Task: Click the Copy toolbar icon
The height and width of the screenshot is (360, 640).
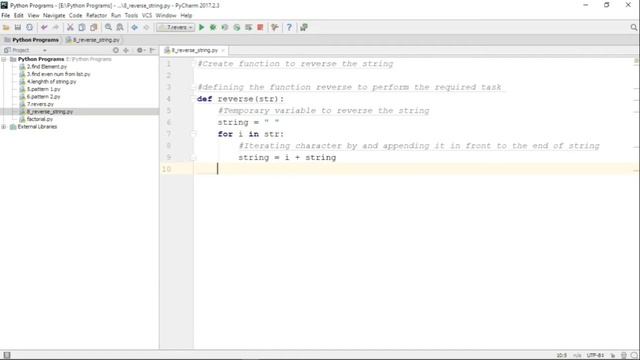Action: [x=82, y=27]
